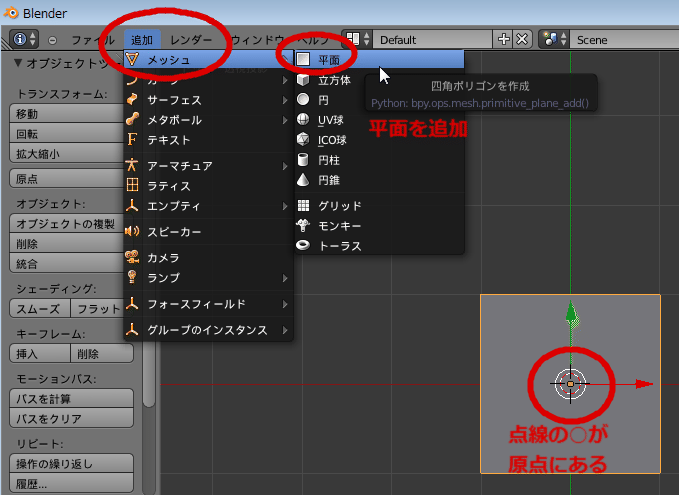This screenshot has width=679, height=495.
Task: Click the lamp bulb icon beside ランプ
Action: point(132,277)
